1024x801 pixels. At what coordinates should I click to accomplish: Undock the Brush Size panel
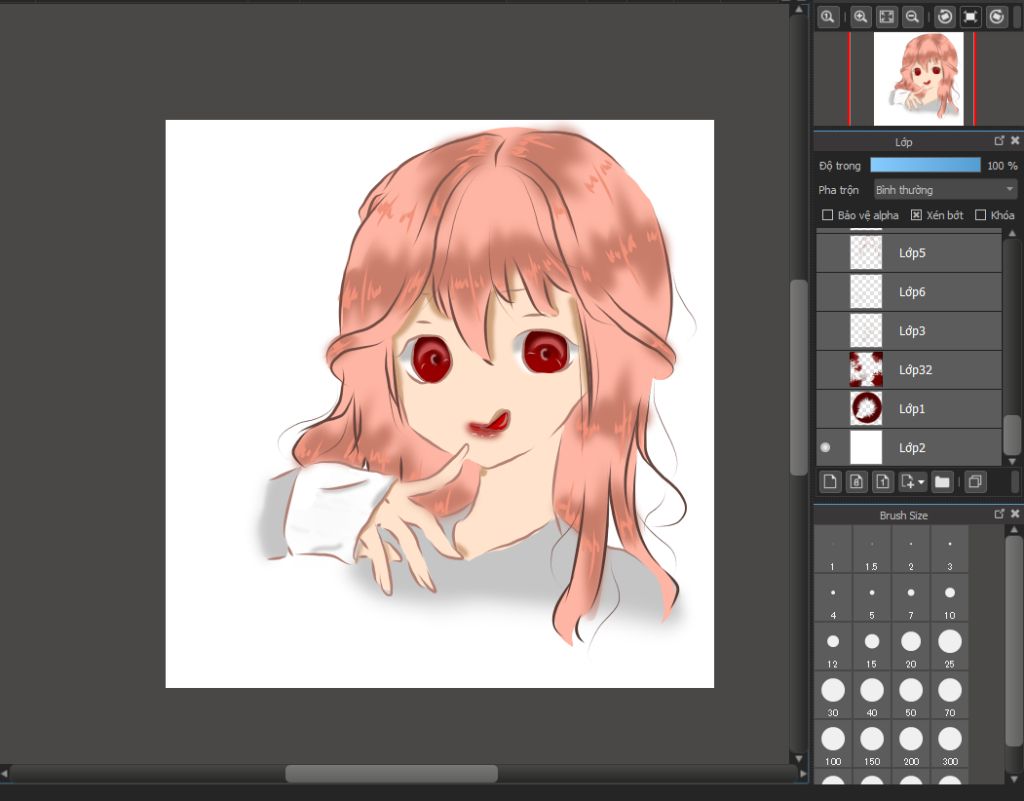click(x=999, y=514)
